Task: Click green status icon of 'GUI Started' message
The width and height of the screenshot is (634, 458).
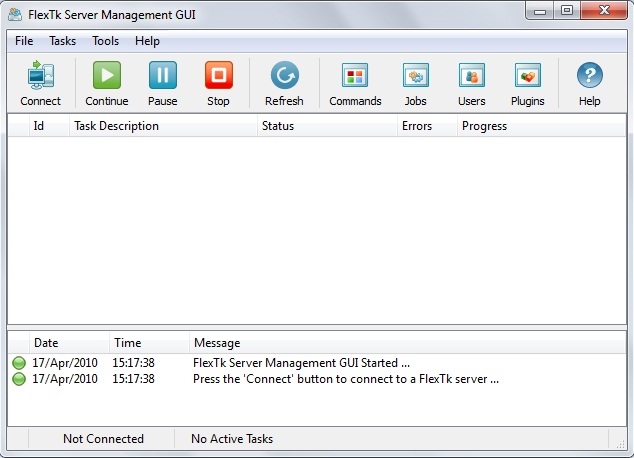Action: point(19,363)
